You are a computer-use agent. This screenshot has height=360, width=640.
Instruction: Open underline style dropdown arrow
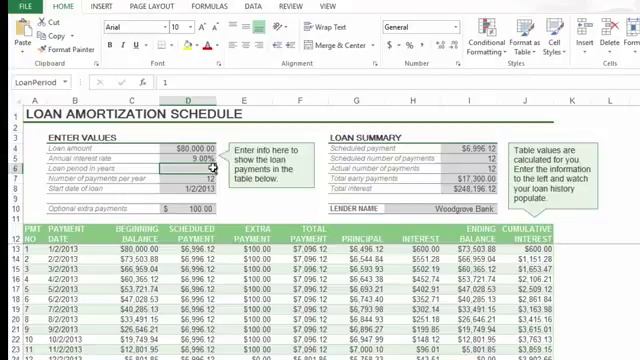tap(146, 45)
